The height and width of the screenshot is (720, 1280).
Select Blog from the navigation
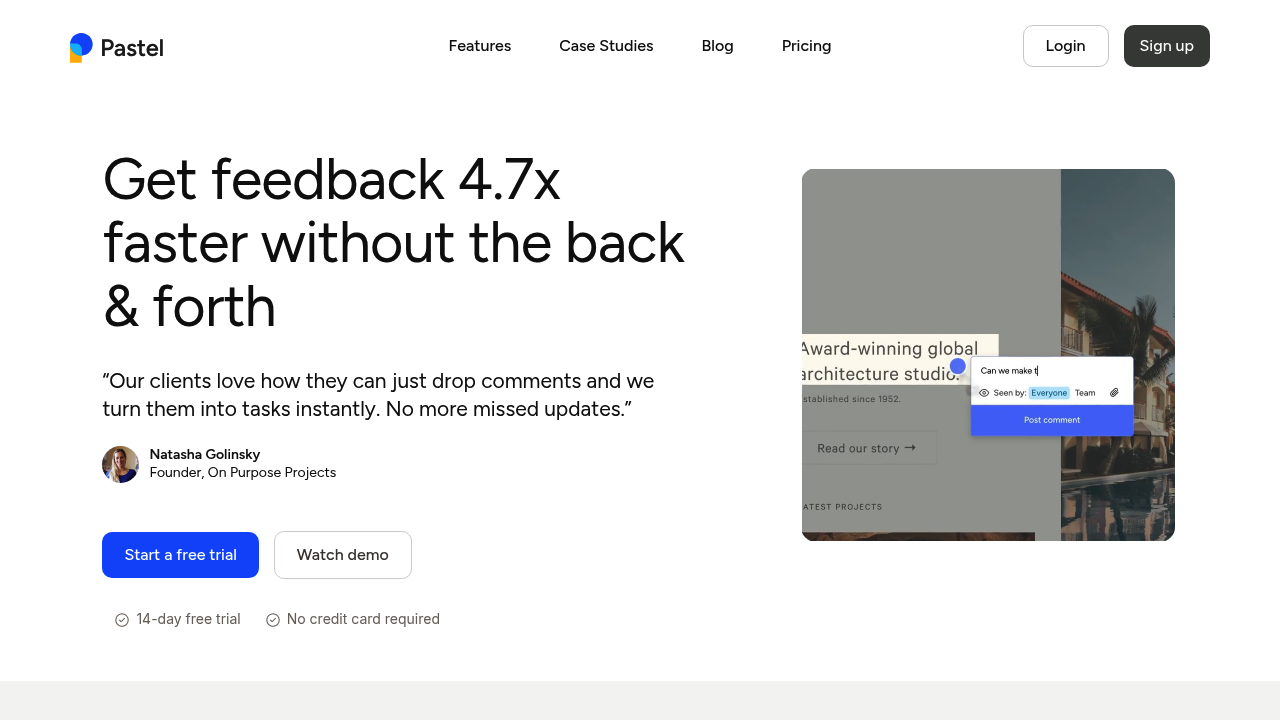[x=717, y=46]
